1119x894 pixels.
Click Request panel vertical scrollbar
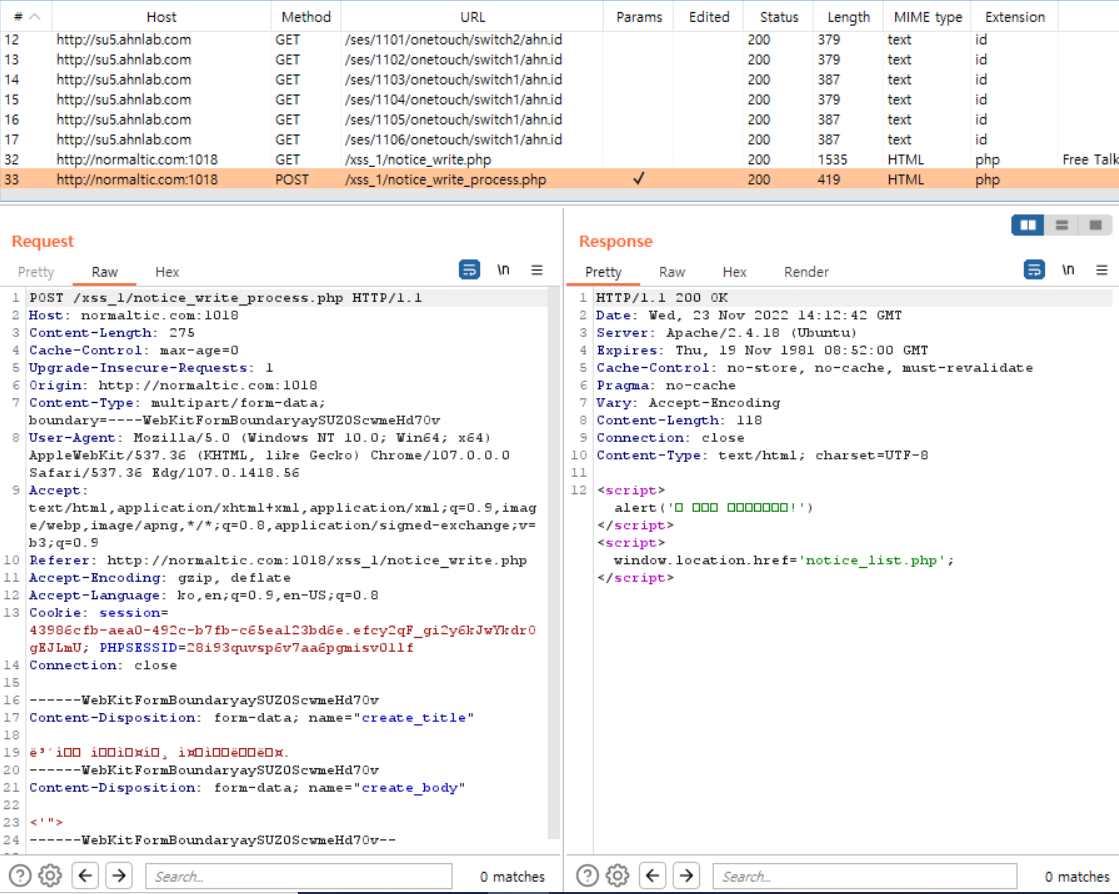[553, 564]
